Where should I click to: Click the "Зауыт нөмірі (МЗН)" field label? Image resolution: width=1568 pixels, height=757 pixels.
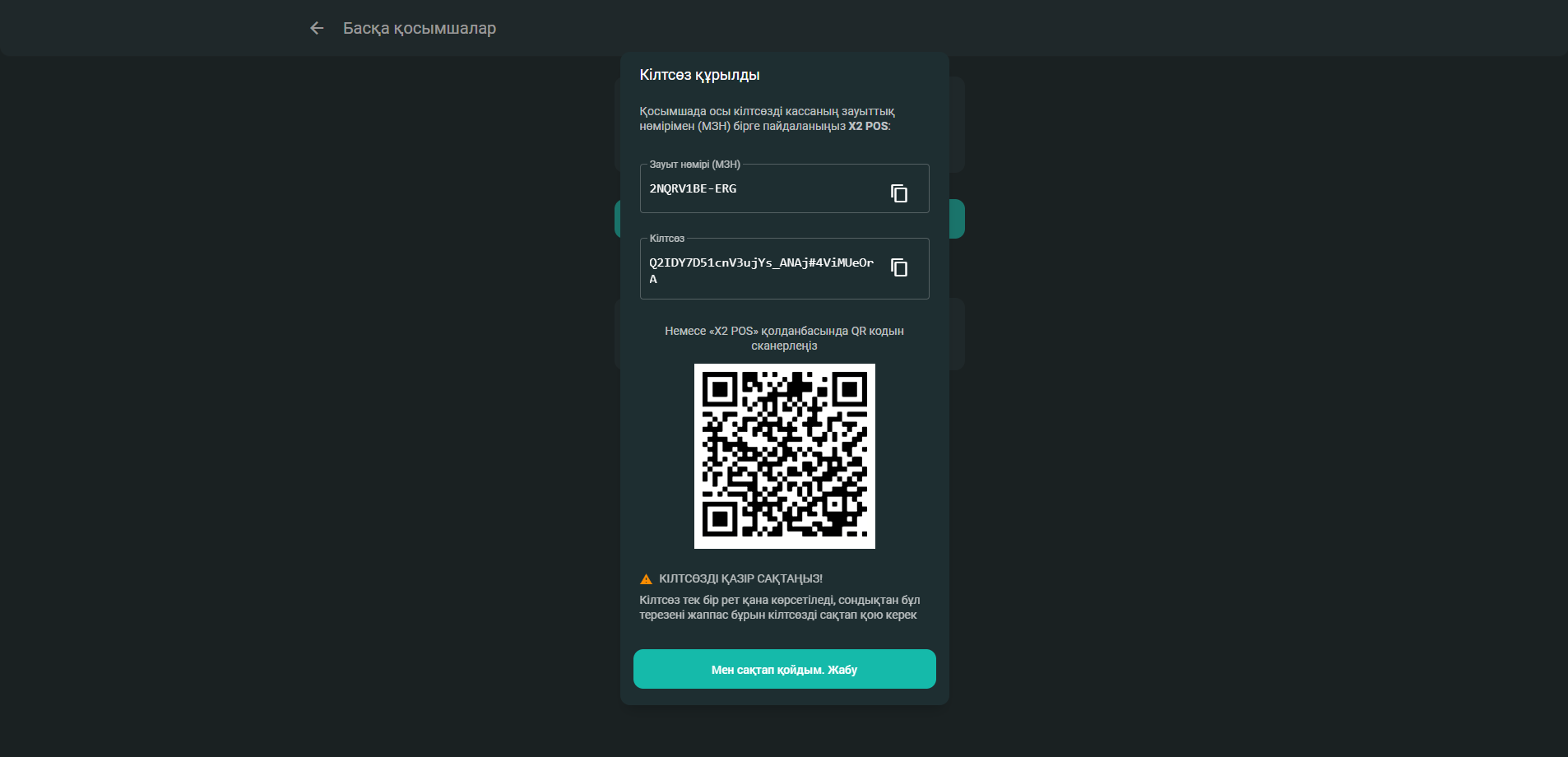[694, 165]
